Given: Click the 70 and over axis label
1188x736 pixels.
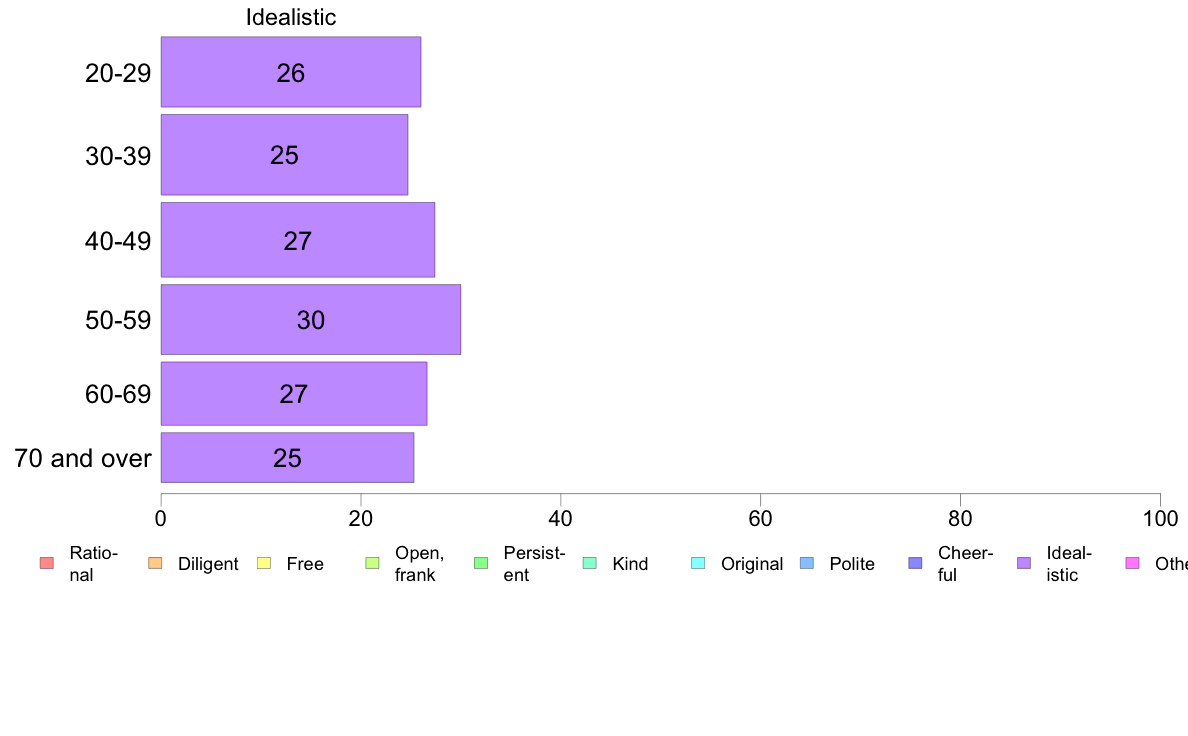Looking at the screenshot, I should click(83, 459).
